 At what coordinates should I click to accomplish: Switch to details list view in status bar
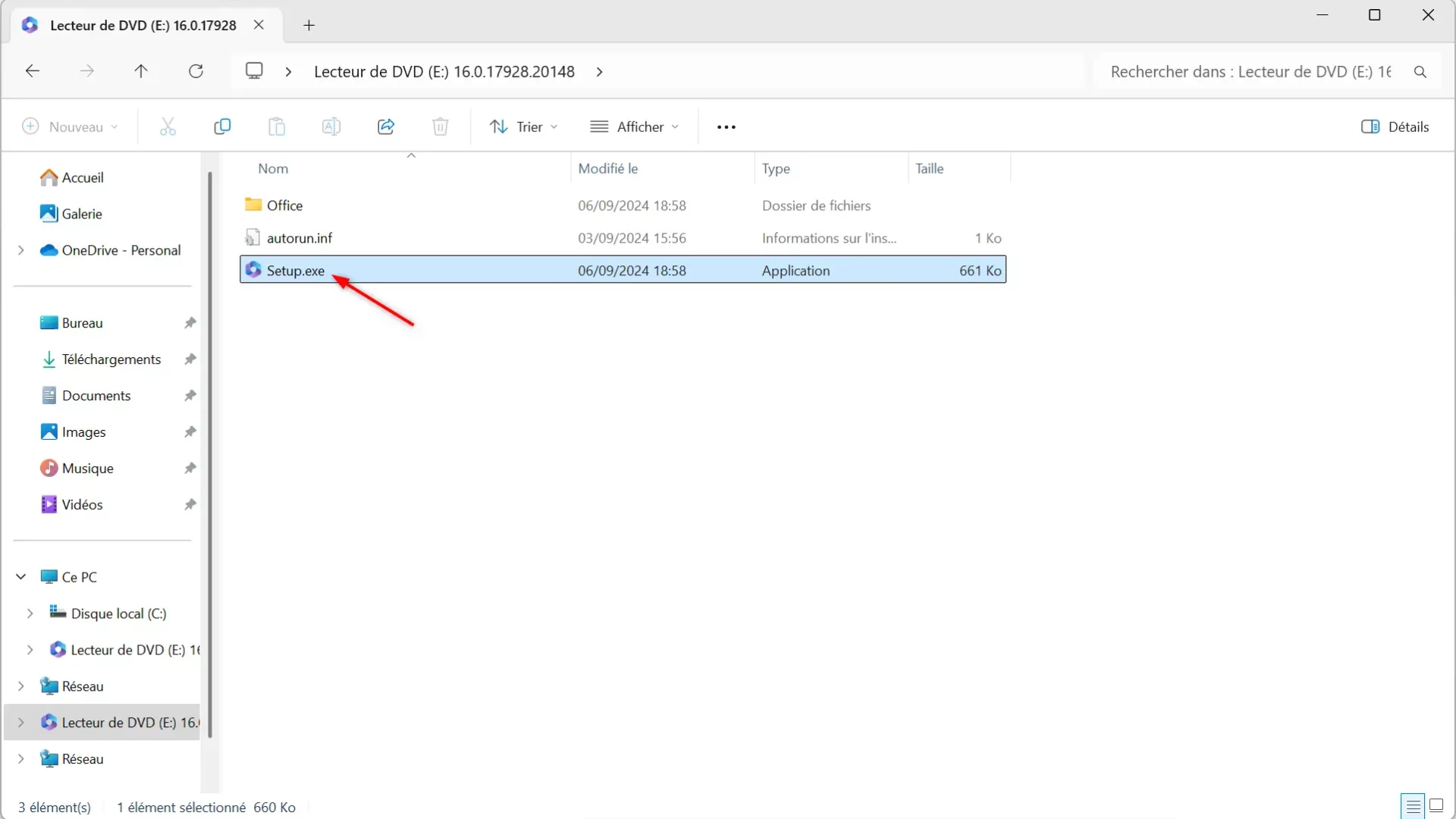pos(1413,805)
